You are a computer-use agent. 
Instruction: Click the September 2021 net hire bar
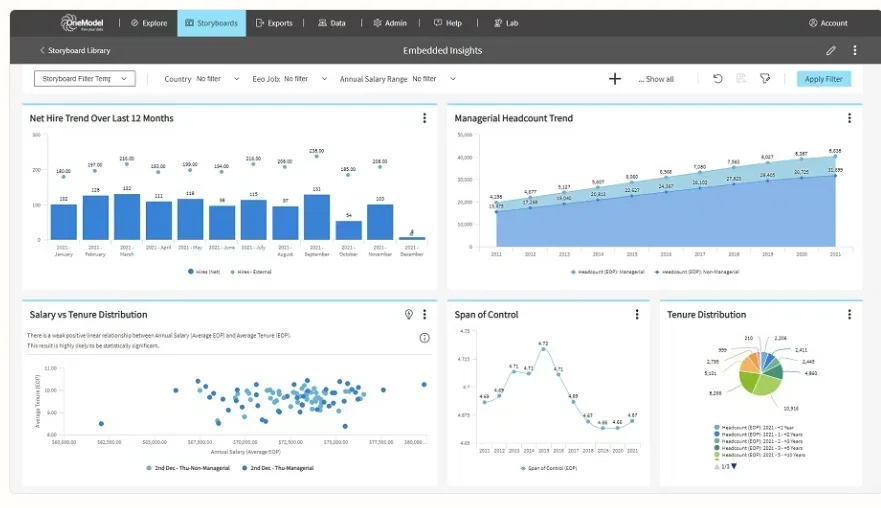(x=317, y=217)
